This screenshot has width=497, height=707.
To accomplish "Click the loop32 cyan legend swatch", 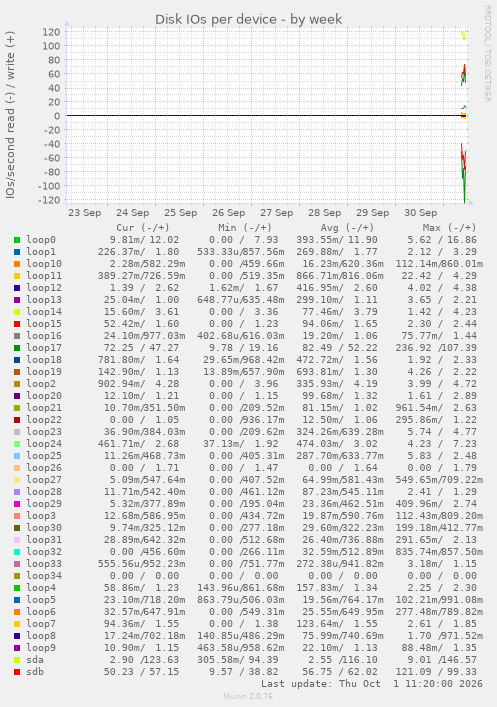I will (x=17, y=552).
